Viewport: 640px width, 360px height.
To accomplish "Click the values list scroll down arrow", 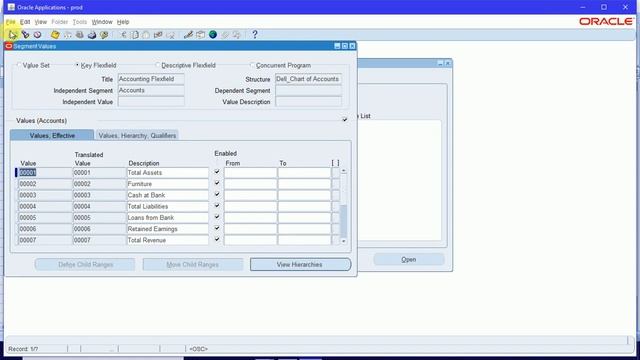I will coord(344,242).
